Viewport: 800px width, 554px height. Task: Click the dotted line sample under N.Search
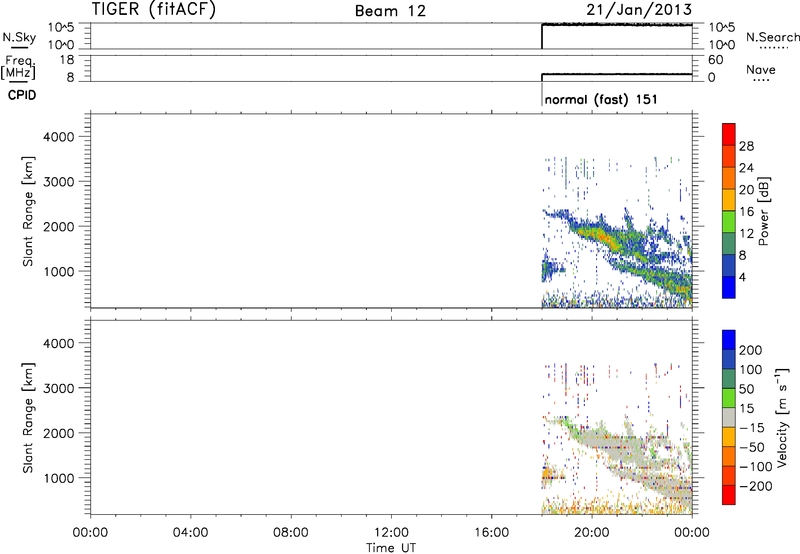tap(773, 47)
